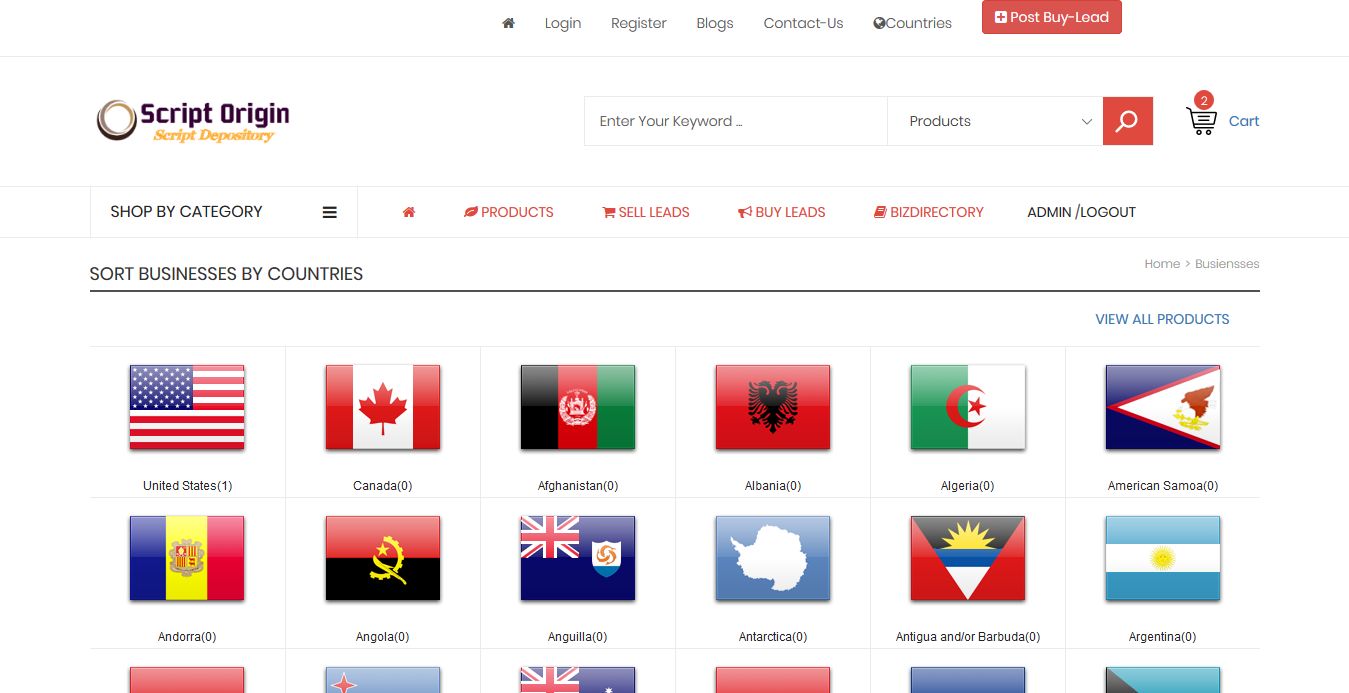Click the Register link

[x=639, y=23]
